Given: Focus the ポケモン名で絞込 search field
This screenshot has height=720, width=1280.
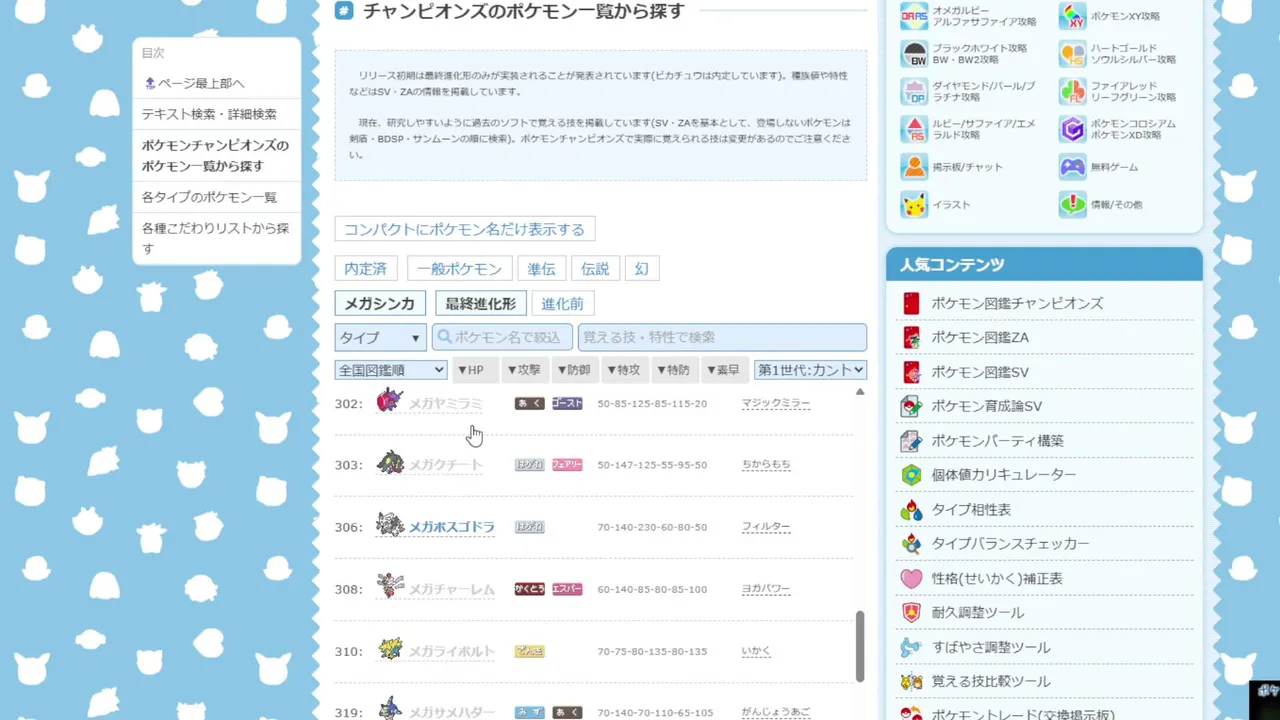Looking at the screenshot, I should click(x=502, y=337).
